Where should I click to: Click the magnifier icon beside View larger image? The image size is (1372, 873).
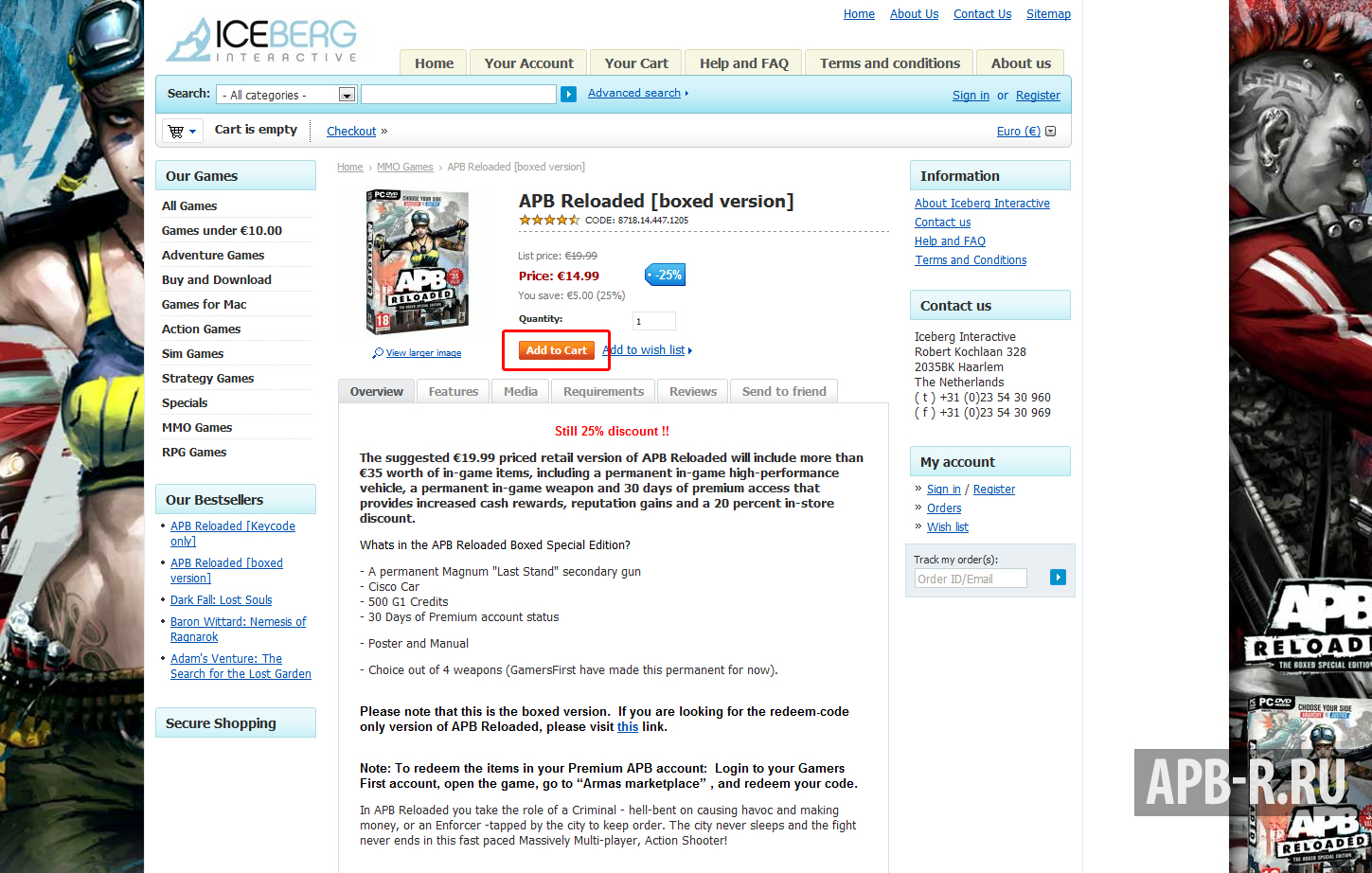(x=378, y=353)
